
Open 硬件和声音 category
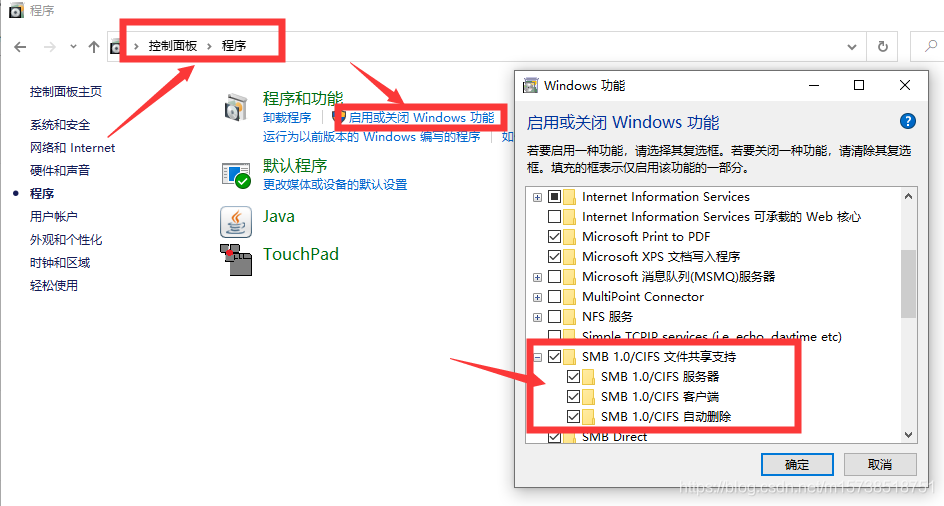[60, 170]
